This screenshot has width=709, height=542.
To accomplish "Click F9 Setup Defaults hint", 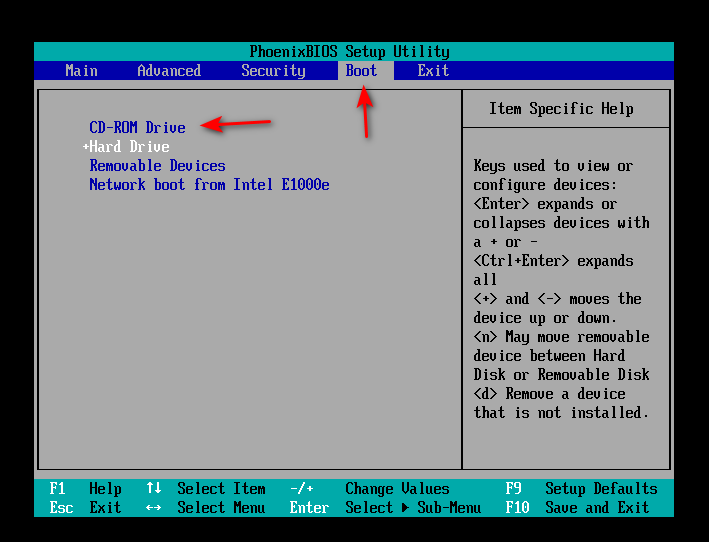I will pos(581,488).
